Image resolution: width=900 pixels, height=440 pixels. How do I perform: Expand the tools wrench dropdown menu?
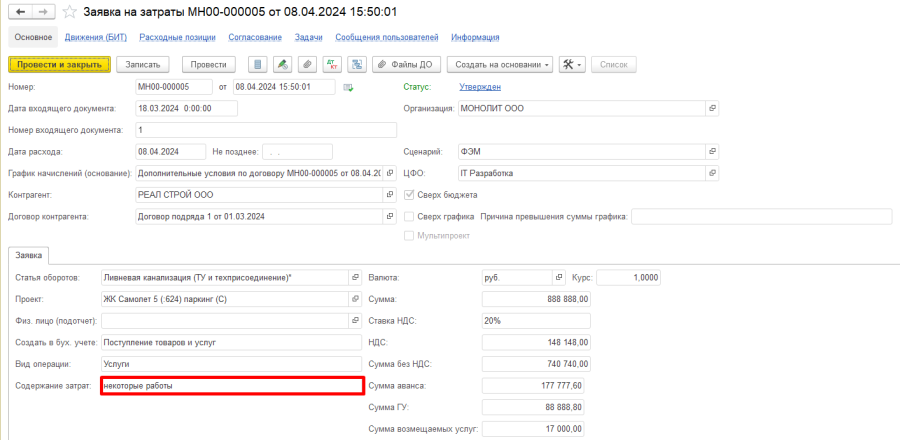573,64
